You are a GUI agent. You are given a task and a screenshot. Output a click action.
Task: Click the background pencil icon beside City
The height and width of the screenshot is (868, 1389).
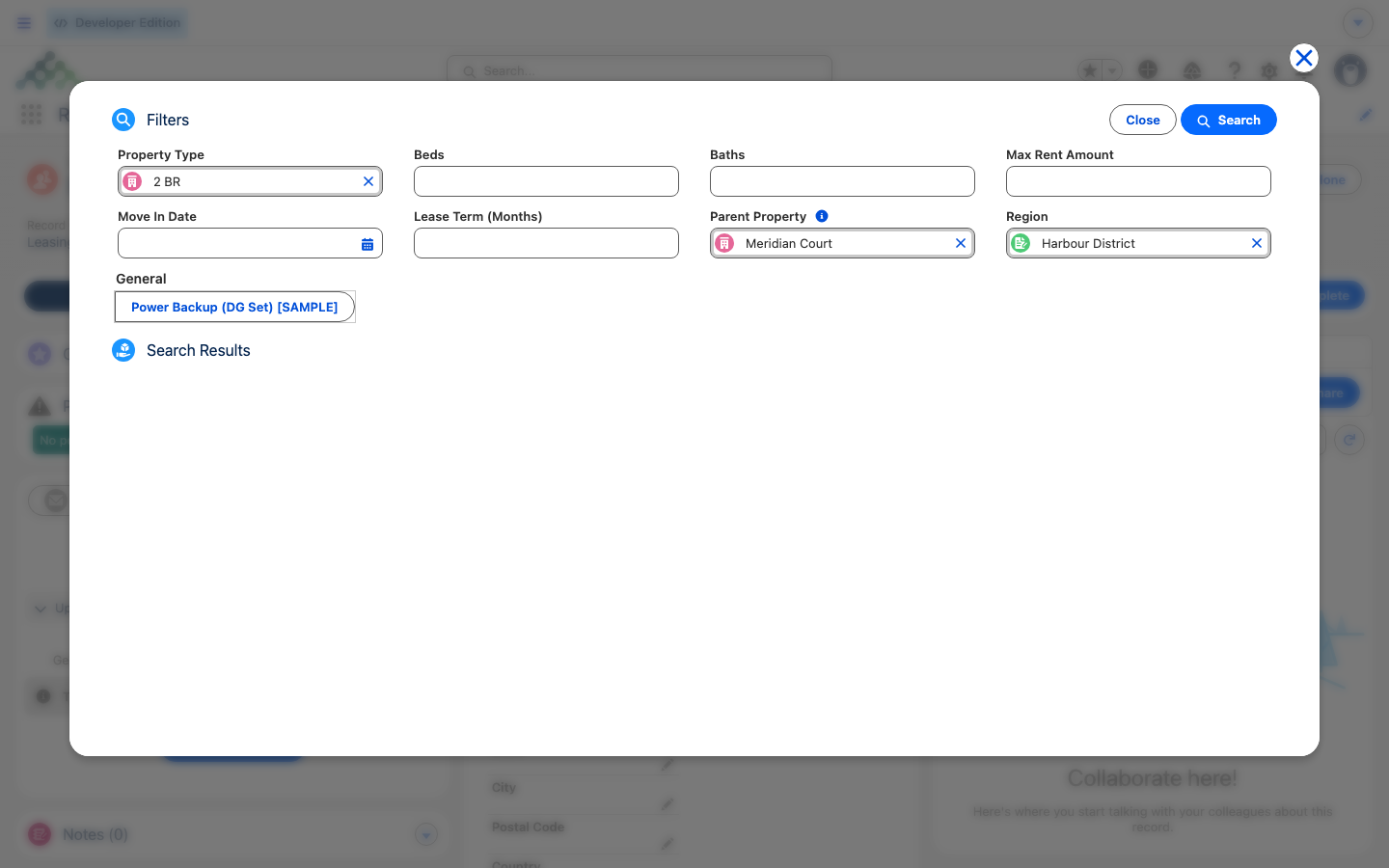[x=667, y=803]
